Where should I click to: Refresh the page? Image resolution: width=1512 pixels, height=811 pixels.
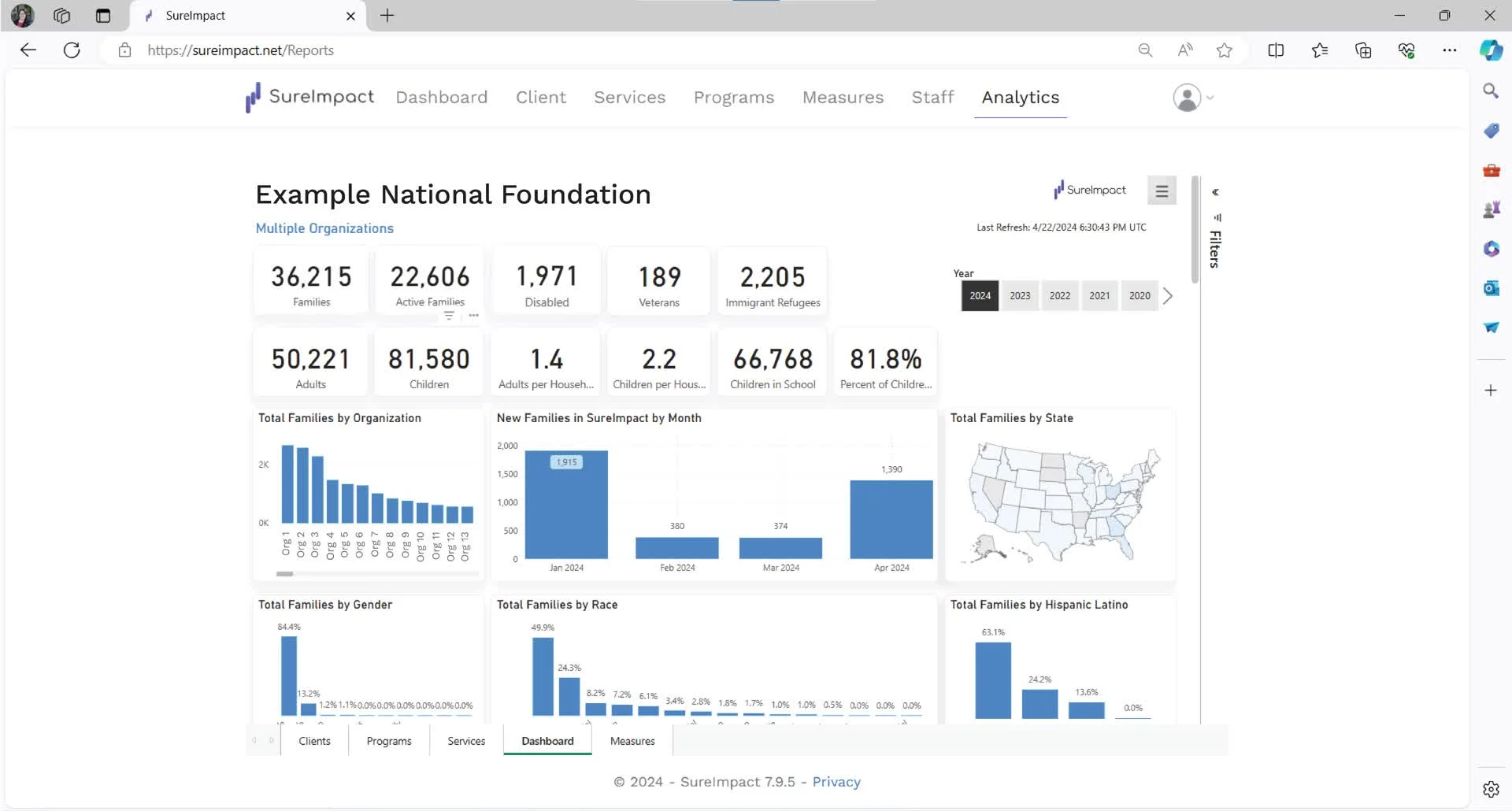point(72,50)
